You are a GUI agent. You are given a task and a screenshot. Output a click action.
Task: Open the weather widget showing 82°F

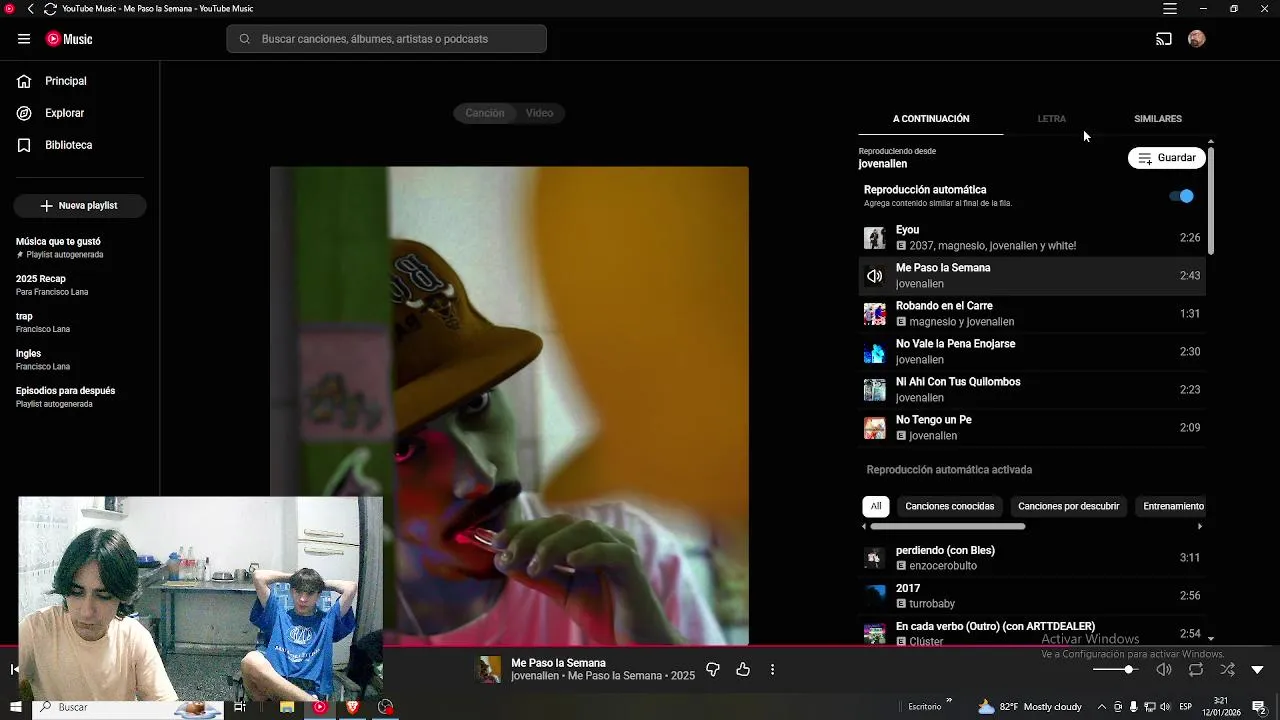[1030, 707]
